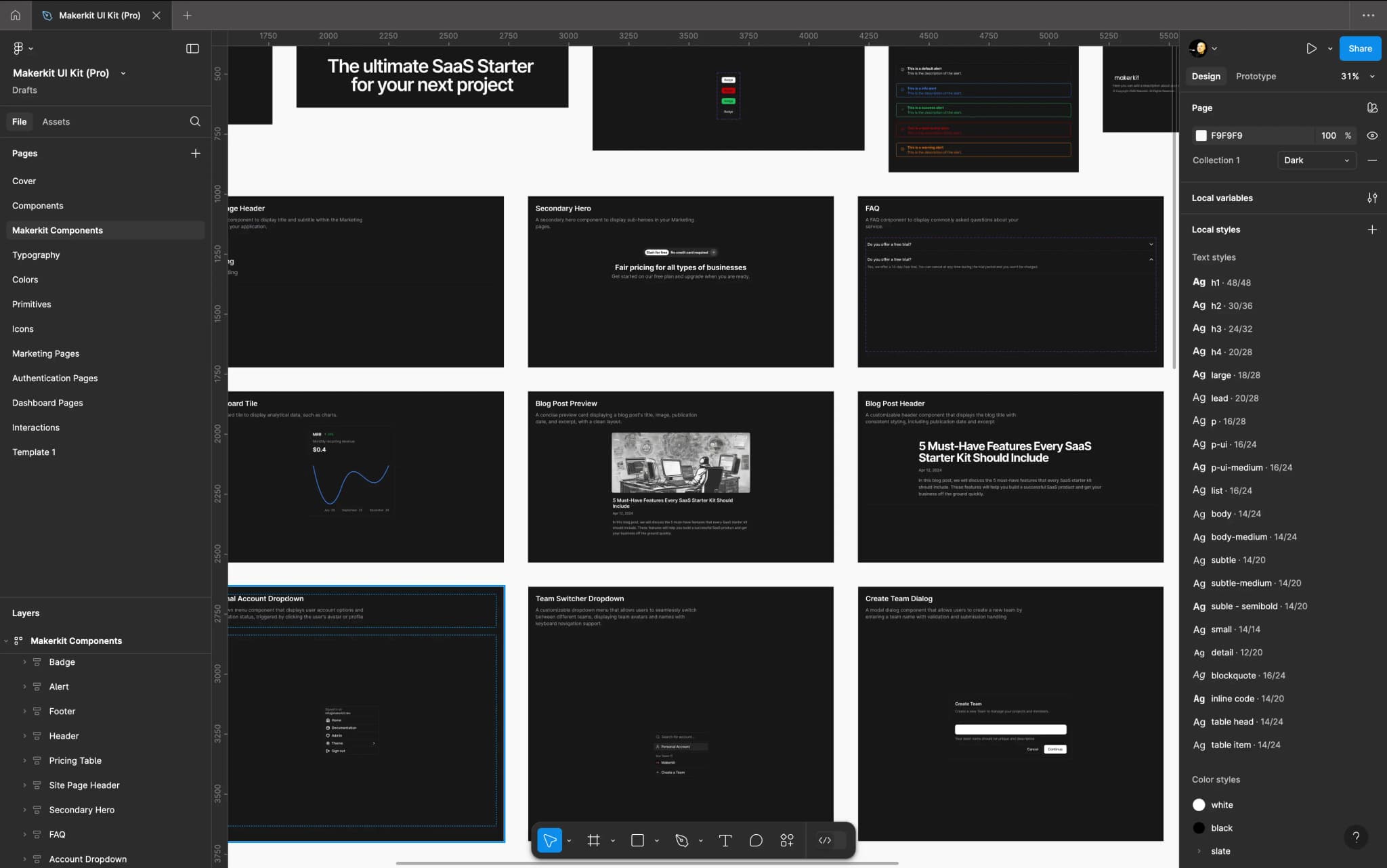Image resolution: width=1387 pixels, height=868 pixels.
Task: Toggle page background color visibility
Action: (1371, 135)
